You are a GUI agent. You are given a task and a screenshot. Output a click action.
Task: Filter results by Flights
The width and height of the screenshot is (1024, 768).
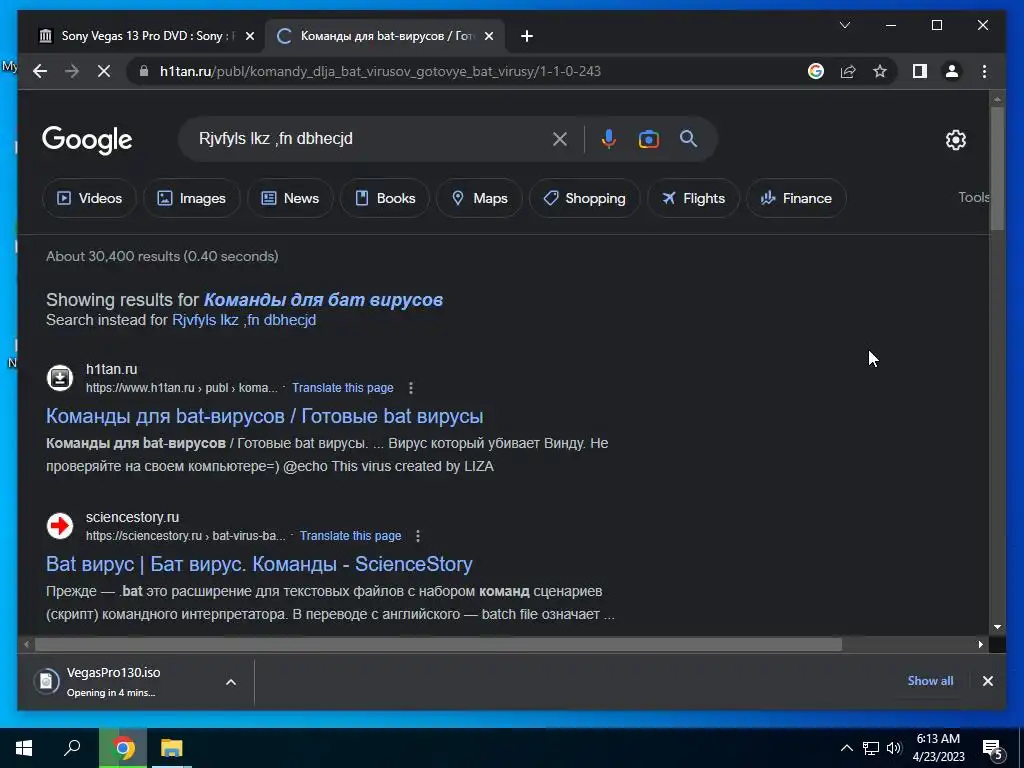tap(693, 198)
